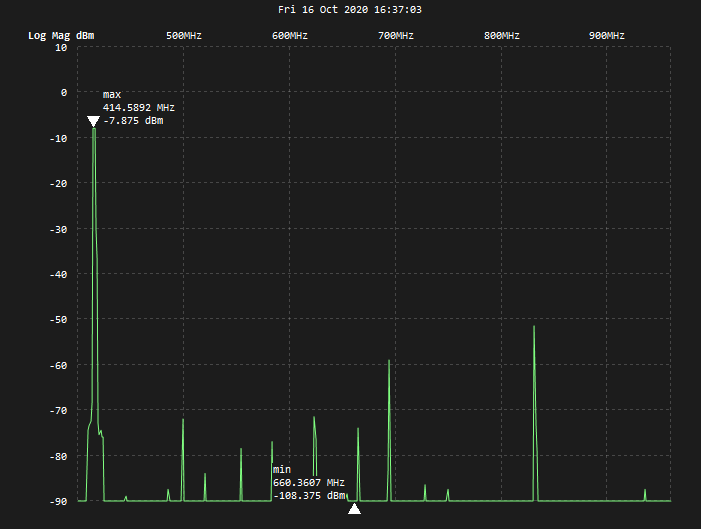
Task: Select the -108.375 dBm min value
Action: 309,495
